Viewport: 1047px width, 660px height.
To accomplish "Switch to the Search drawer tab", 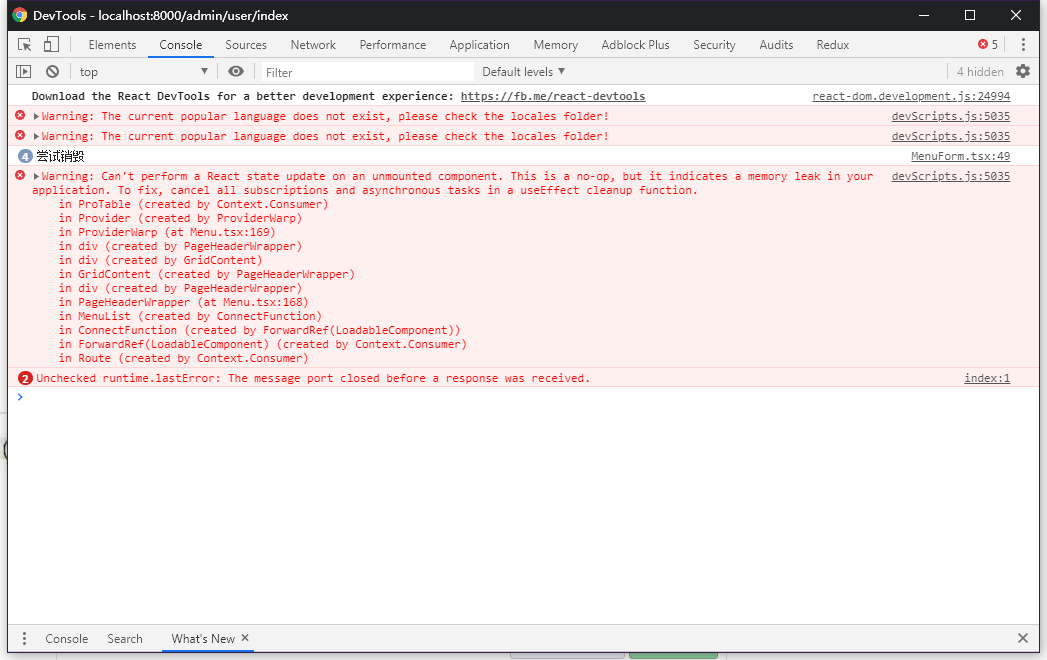I will (125, 638).
